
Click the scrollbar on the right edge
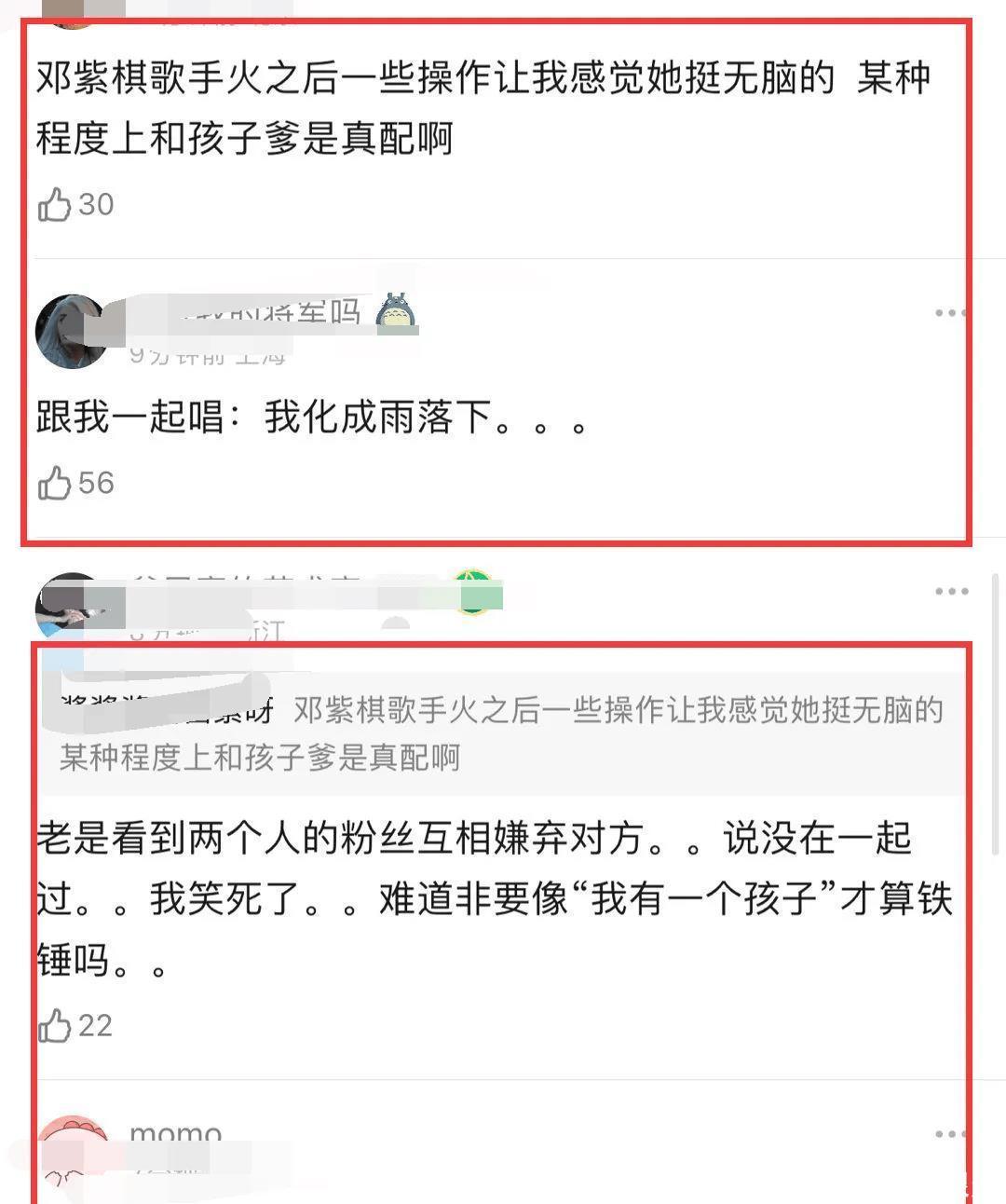pos(996,713)
